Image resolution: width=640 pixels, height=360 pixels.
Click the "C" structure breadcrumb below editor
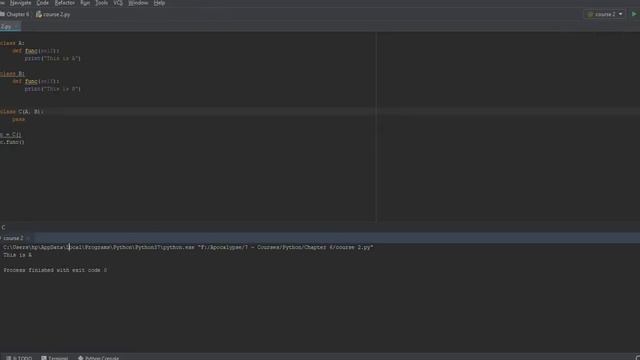click(x=3, y=228)
